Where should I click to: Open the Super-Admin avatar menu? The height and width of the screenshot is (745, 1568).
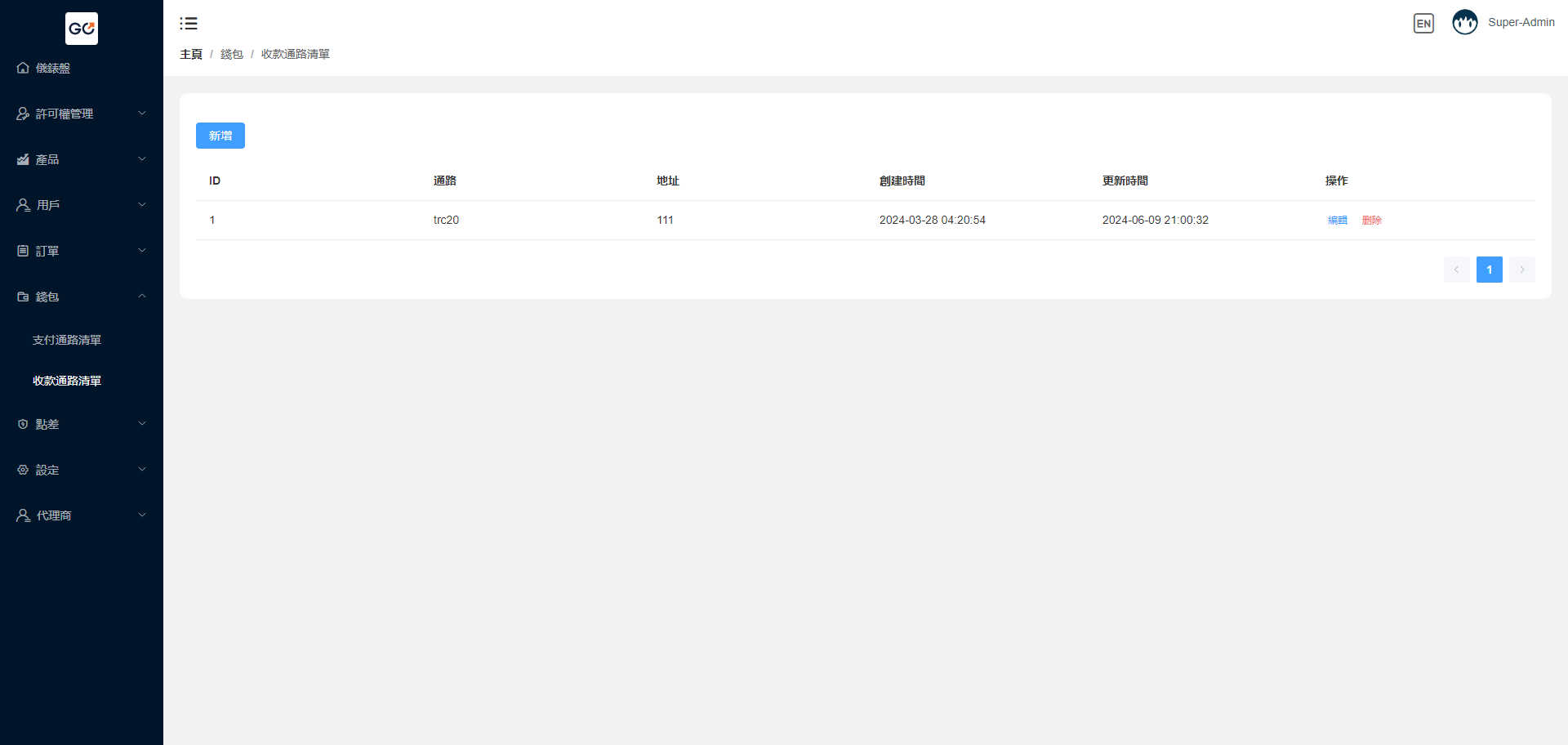click(x=1465, y=23)
